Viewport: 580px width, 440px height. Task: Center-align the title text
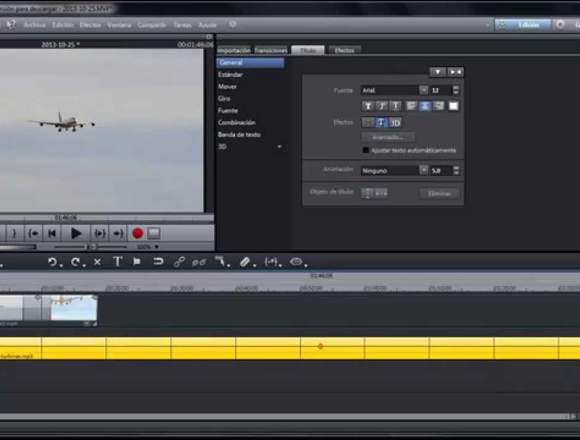tap(425, 106)
